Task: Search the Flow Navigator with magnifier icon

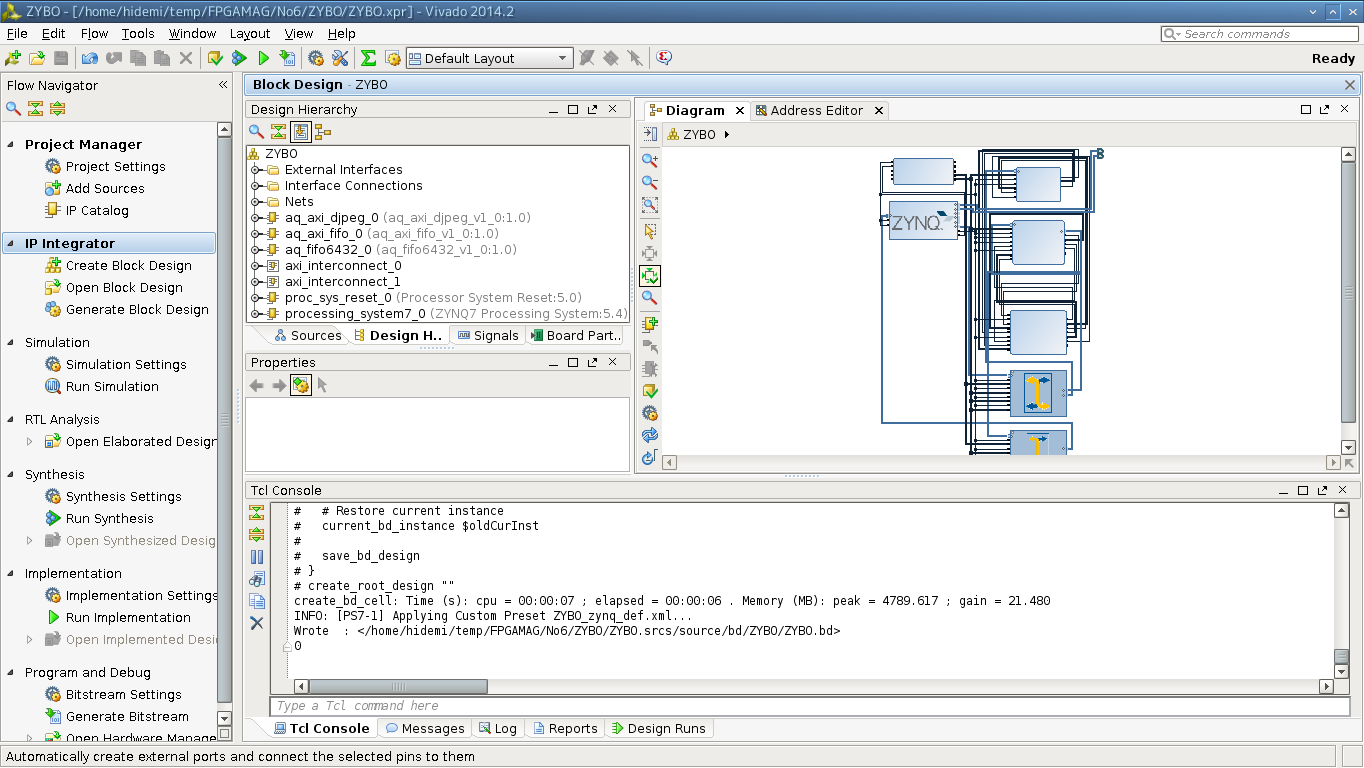Action: point(14,108)
